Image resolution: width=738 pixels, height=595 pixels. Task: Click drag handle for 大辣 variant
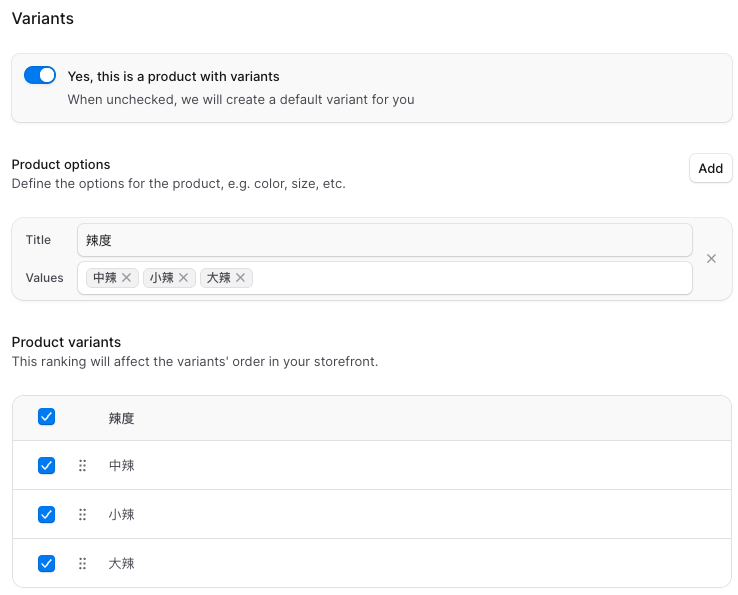(83, 564)
